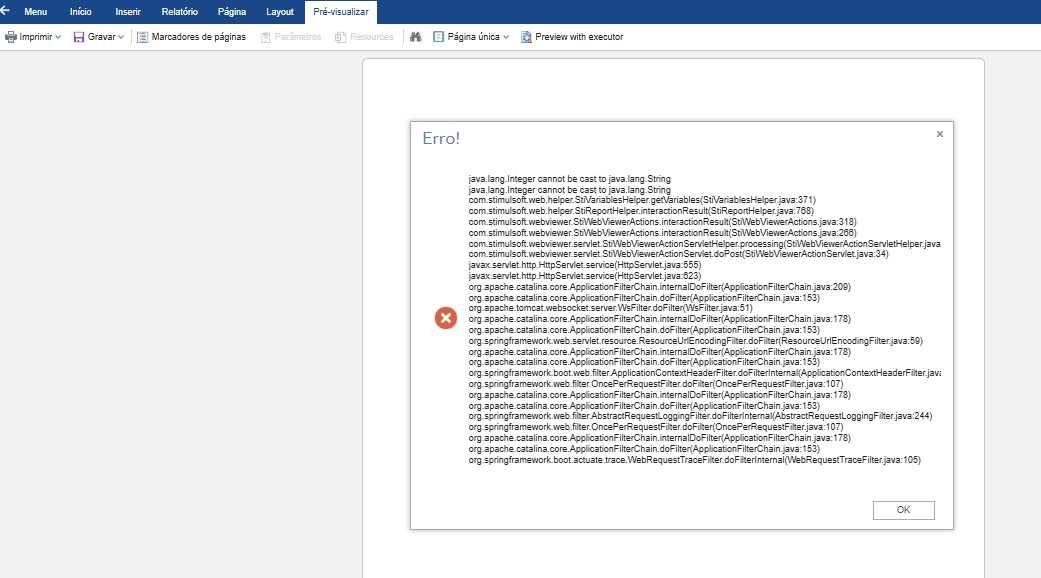Click the binoculars find icon
The image size is (1041, 578).
[x=416, y=37]
